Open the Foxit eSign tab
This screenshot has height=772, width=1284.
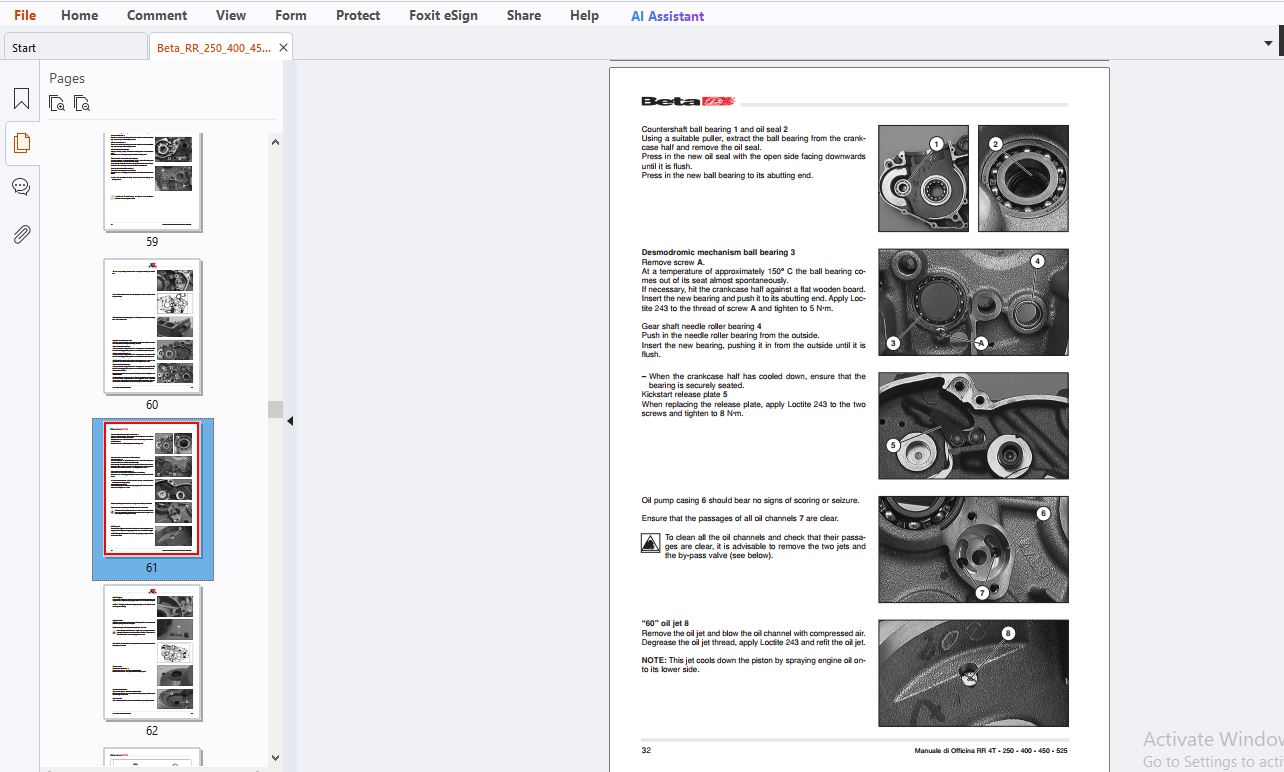(443, 15)
